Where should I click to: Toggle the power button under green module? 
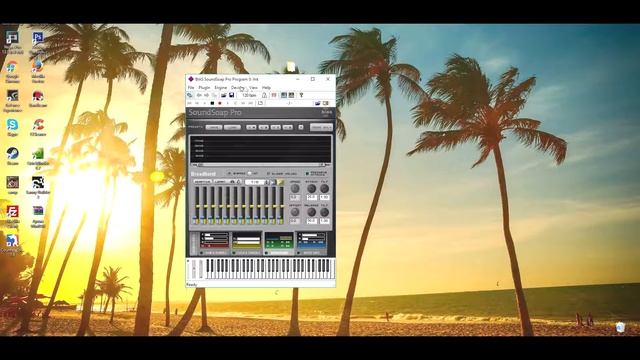(x=266, y=253)
